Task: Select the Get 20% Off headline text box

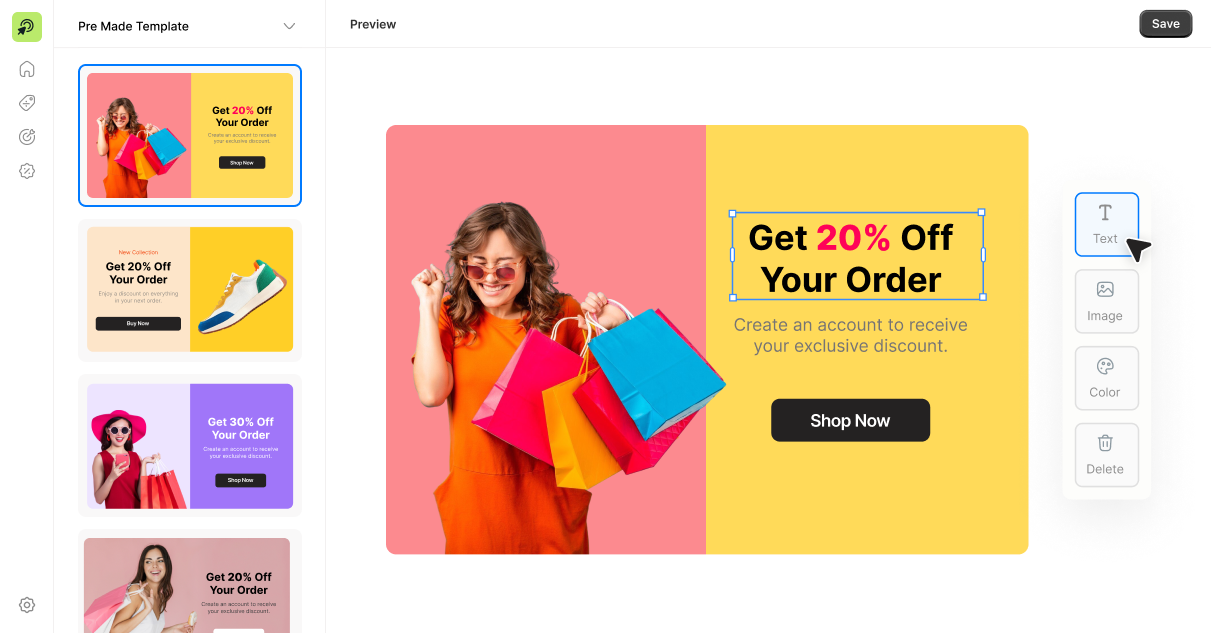Action: click(x=857, y=255)
